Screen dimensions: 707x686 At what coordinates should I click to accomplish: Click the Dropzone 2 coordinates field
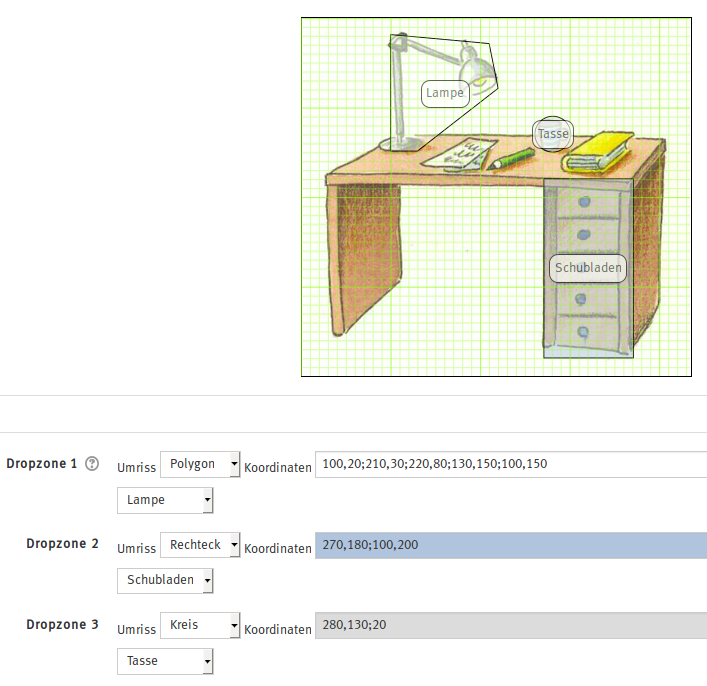(x=510, y=545)
